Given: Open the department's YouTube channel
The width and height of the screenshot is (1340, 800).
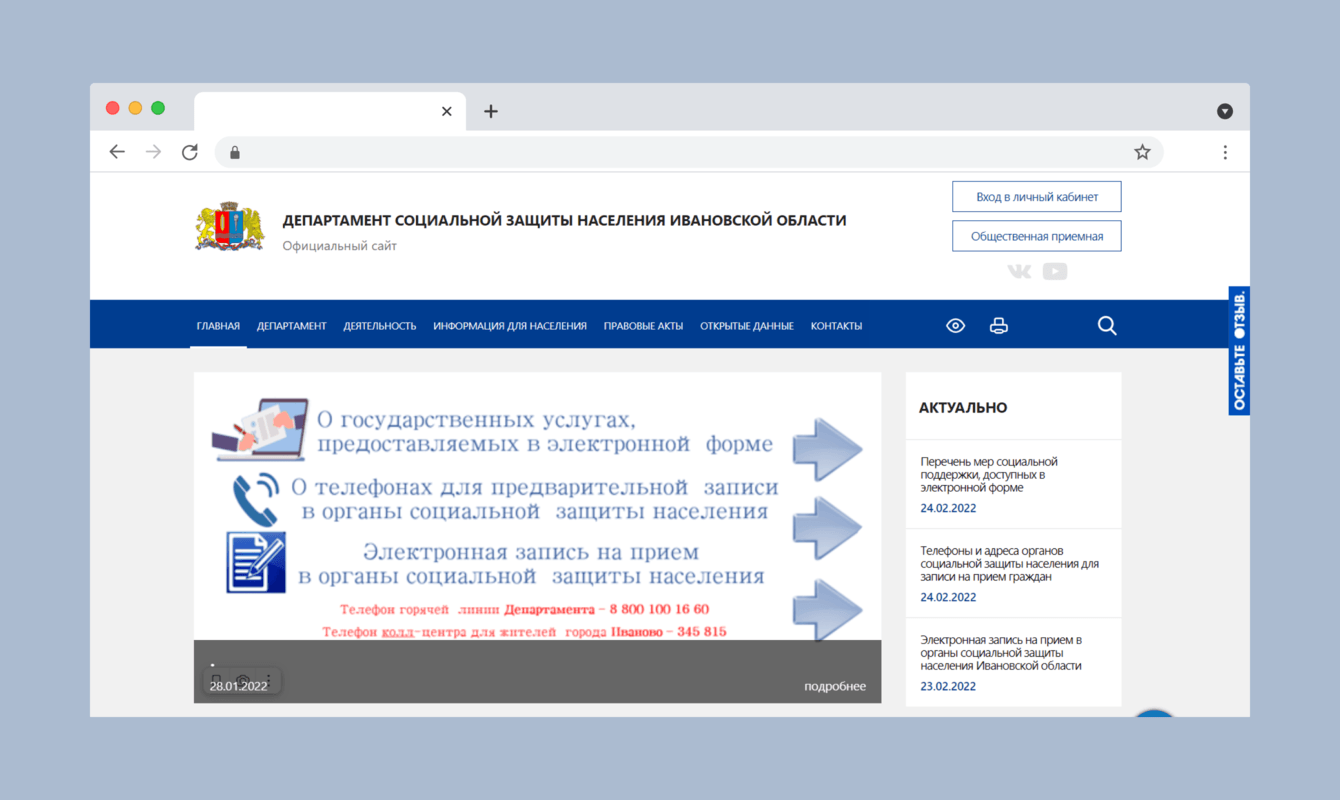Looking at the screenshot, I should pos(1055,270).
